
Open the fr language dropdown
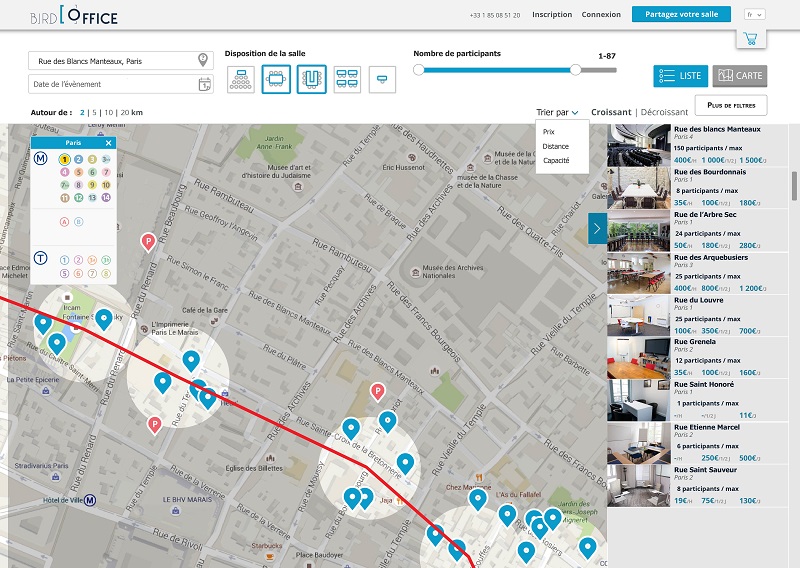754,15
